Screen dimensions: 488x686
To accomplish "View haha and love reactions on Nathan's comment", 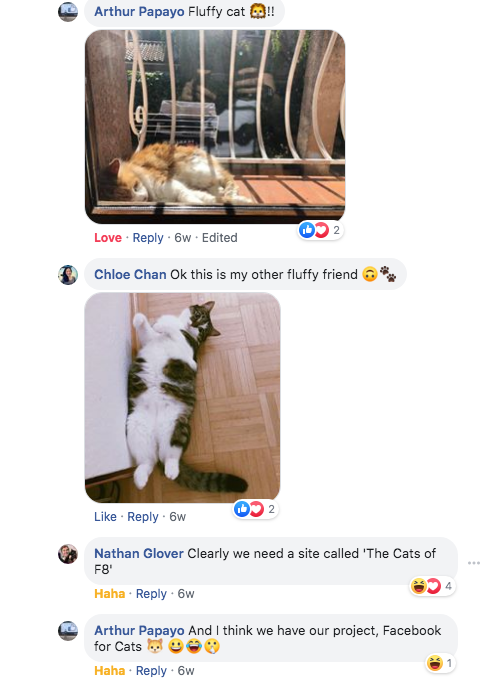I will (x=432, y=586).
